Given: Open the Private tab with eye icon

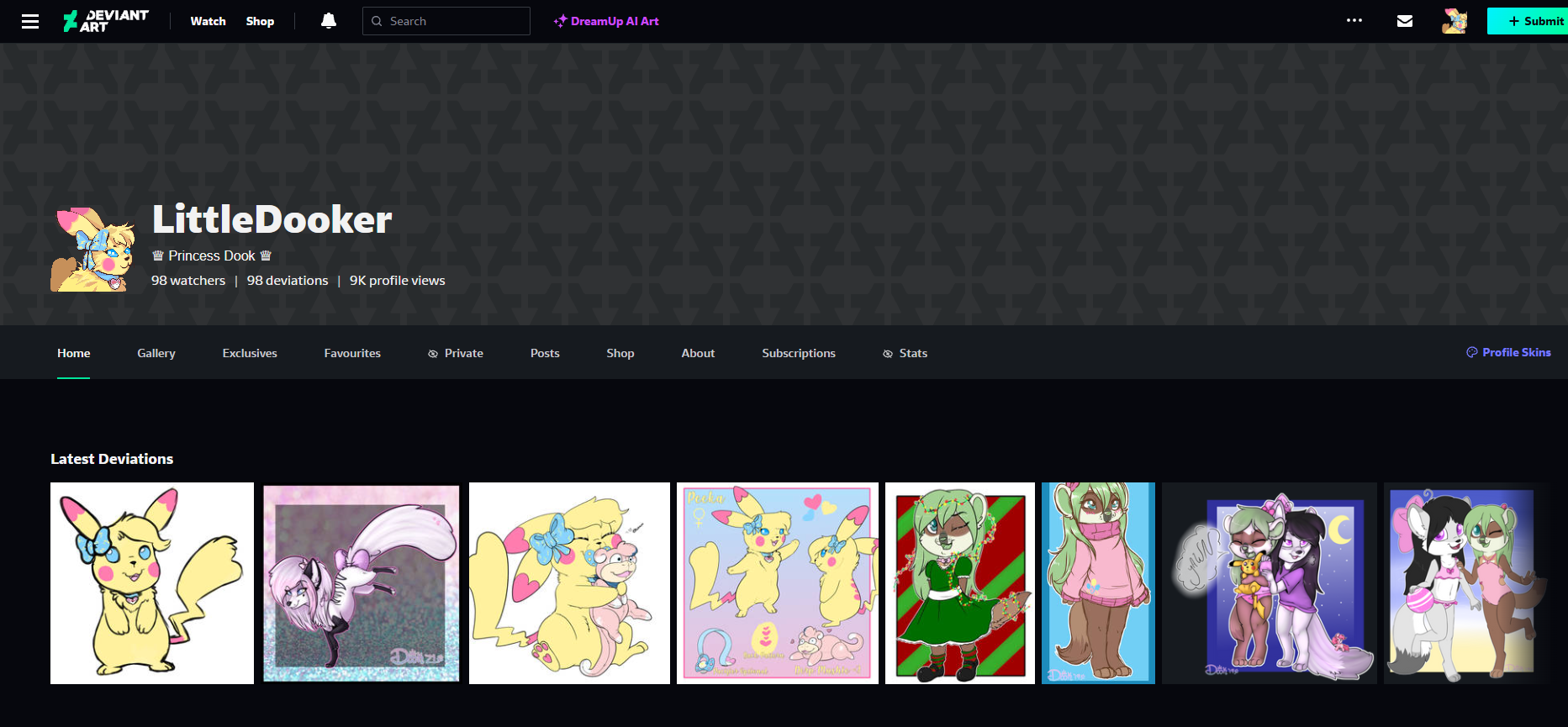Looking at the screenshot, I should tap(456, 353).
